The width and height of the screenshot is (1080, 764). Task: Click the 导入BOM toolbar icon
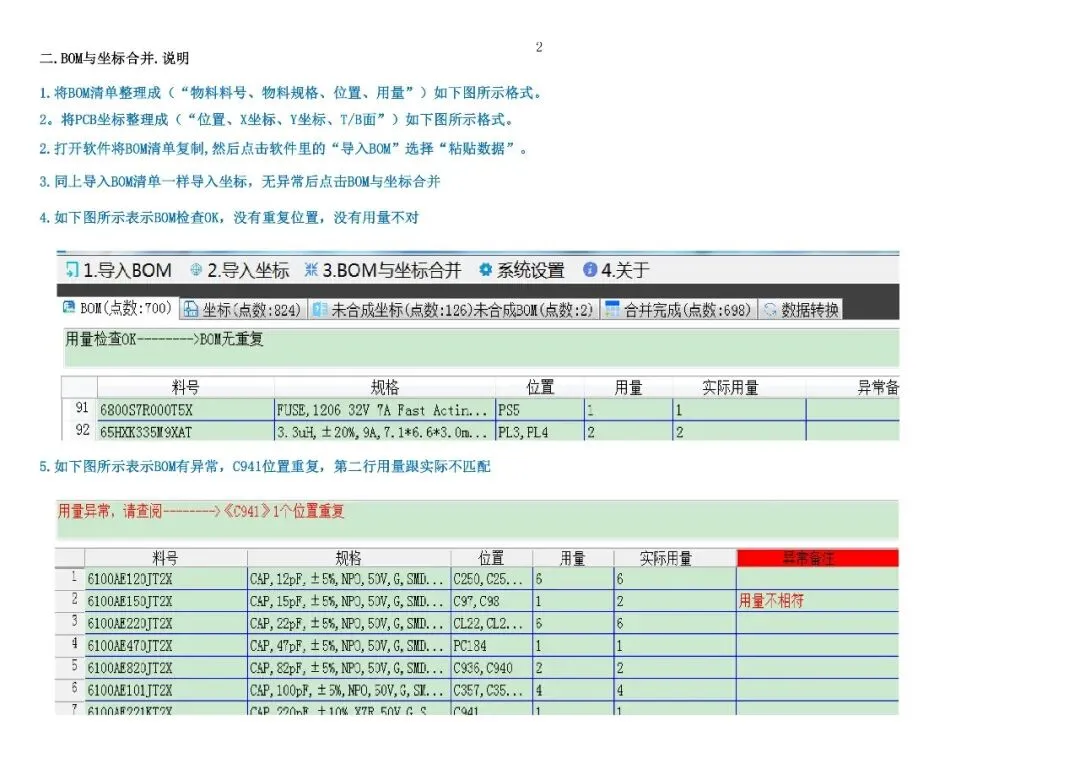point(72,269)
